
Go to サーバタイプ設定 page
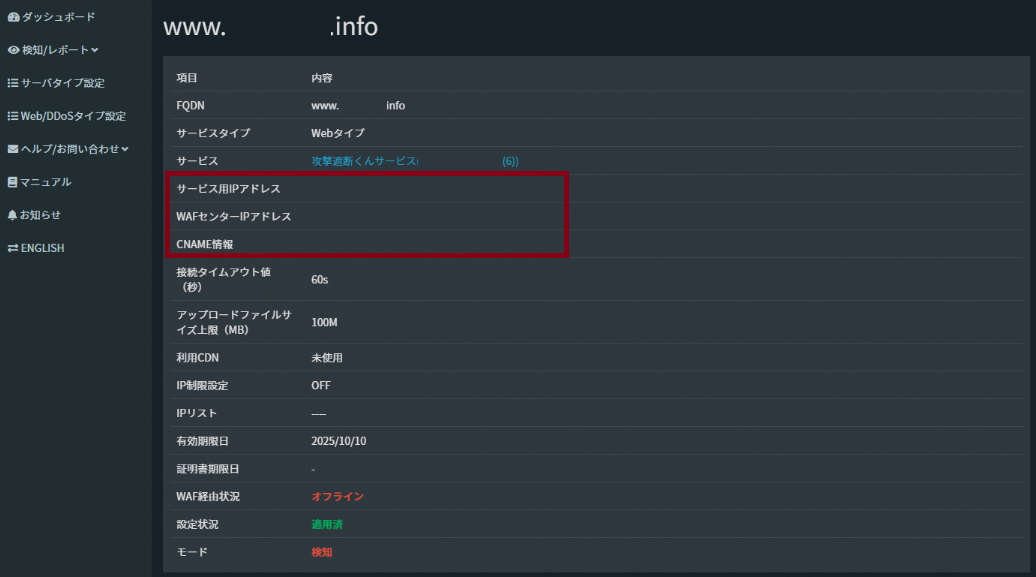coord(63,83)
